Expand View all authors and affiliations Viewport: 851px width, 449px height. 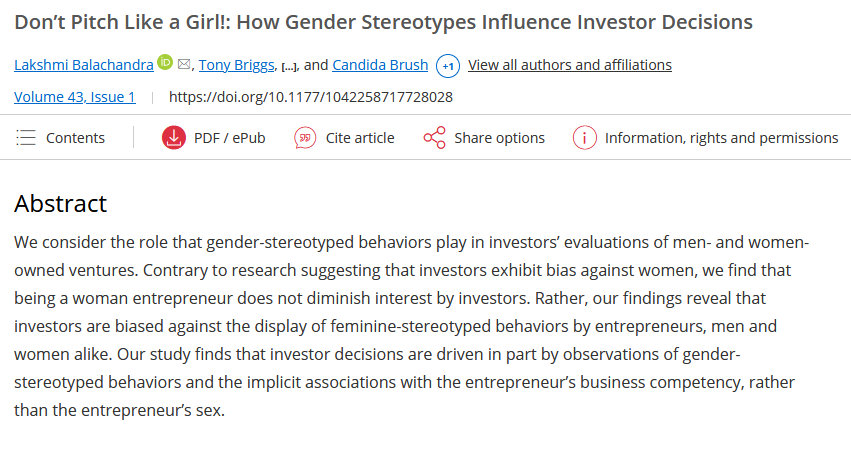[x=570, y=65]
